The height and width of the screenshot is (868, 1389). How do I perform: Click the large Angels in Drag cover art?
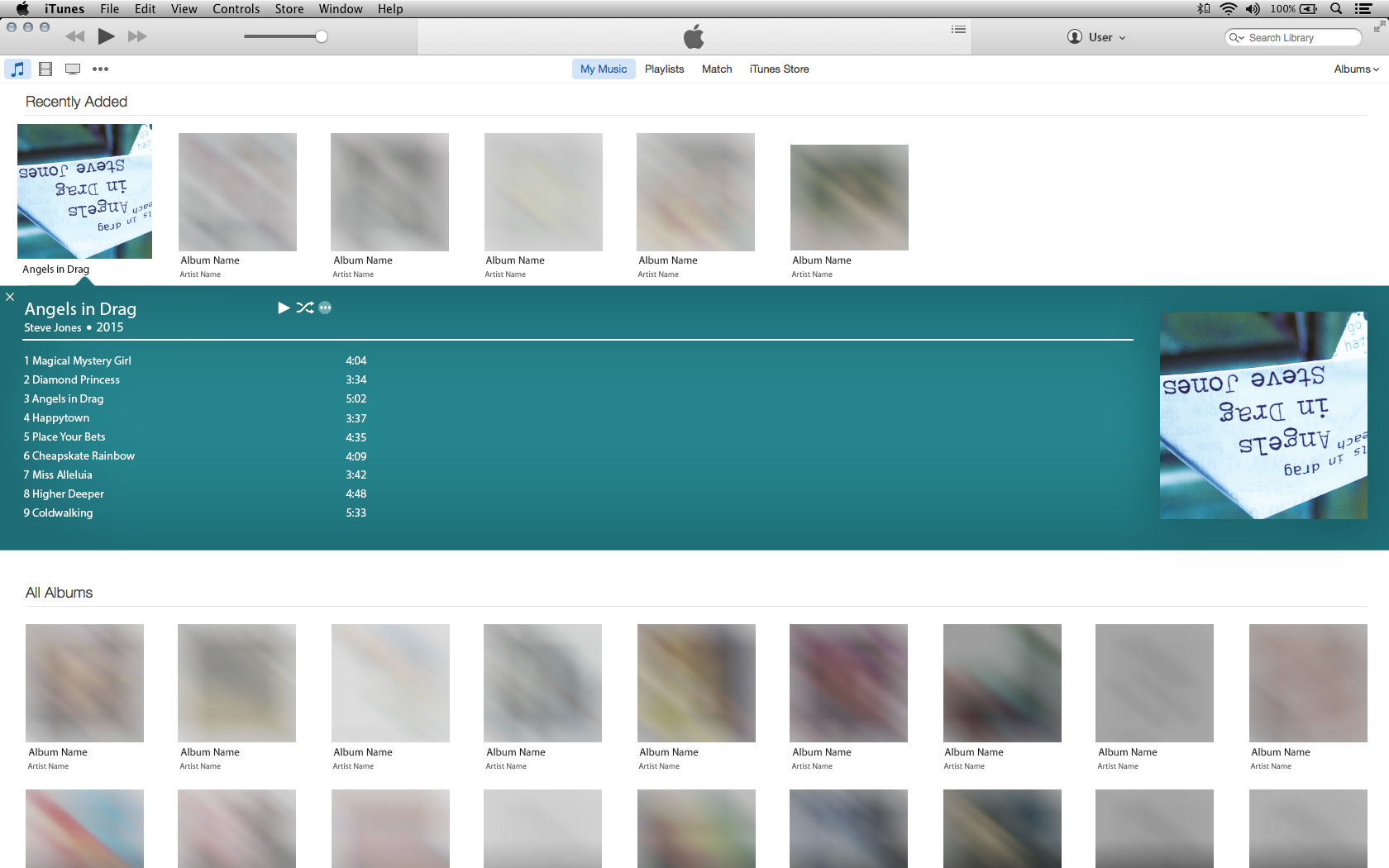[x=1263, y=416]
